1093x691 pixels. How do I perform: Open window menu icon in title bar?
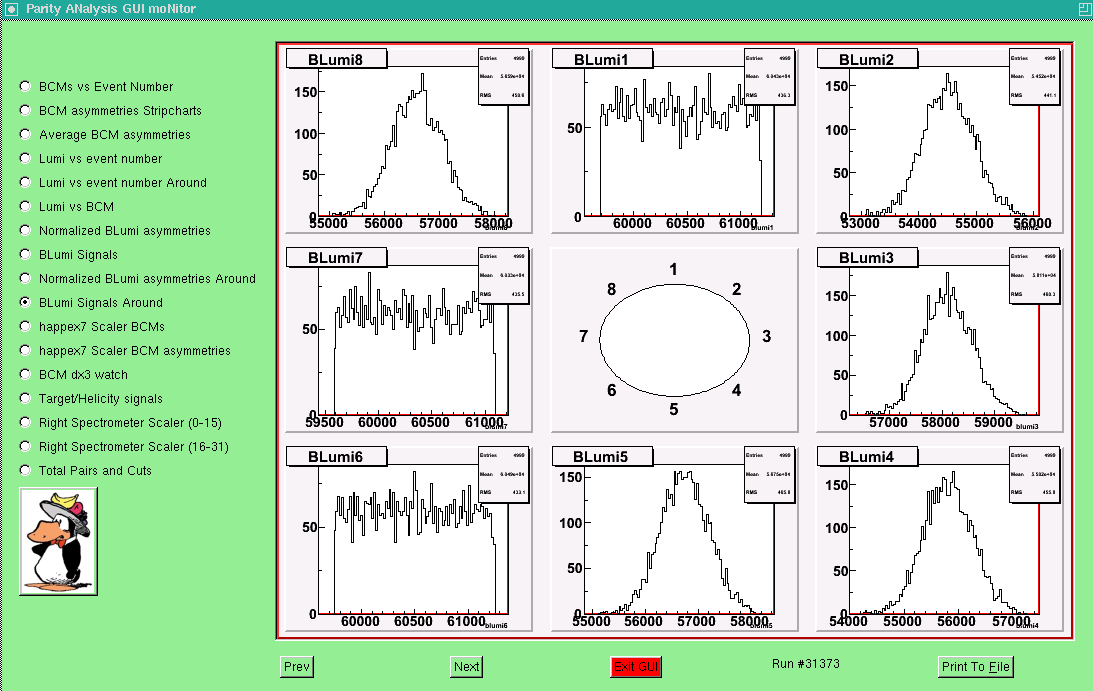pyautogui.click(x=11, y=9)
